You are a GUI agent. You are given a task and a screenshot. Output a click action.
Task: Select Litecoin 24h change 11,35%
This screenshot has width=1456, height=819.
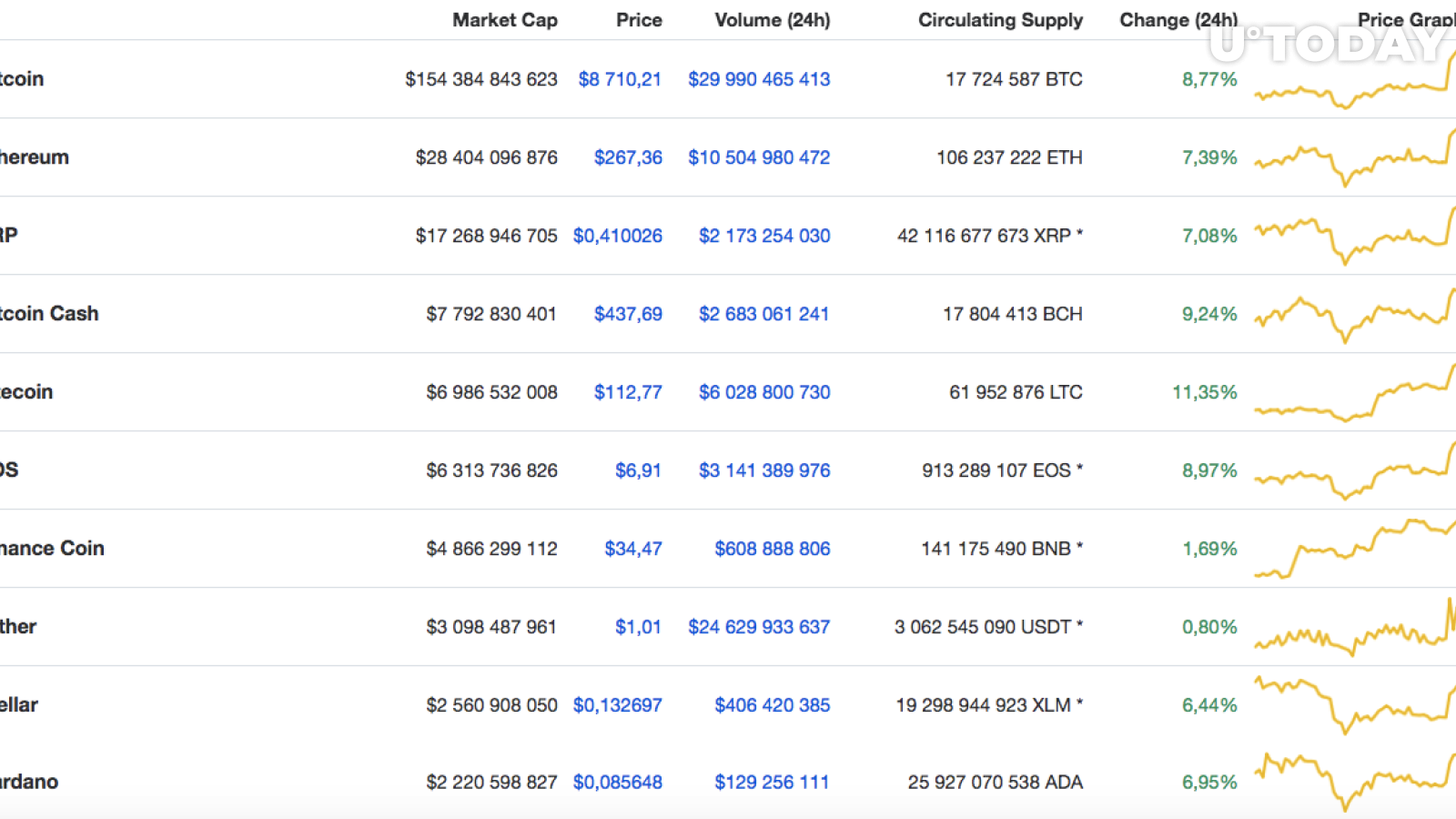[x=1205, y=392]
